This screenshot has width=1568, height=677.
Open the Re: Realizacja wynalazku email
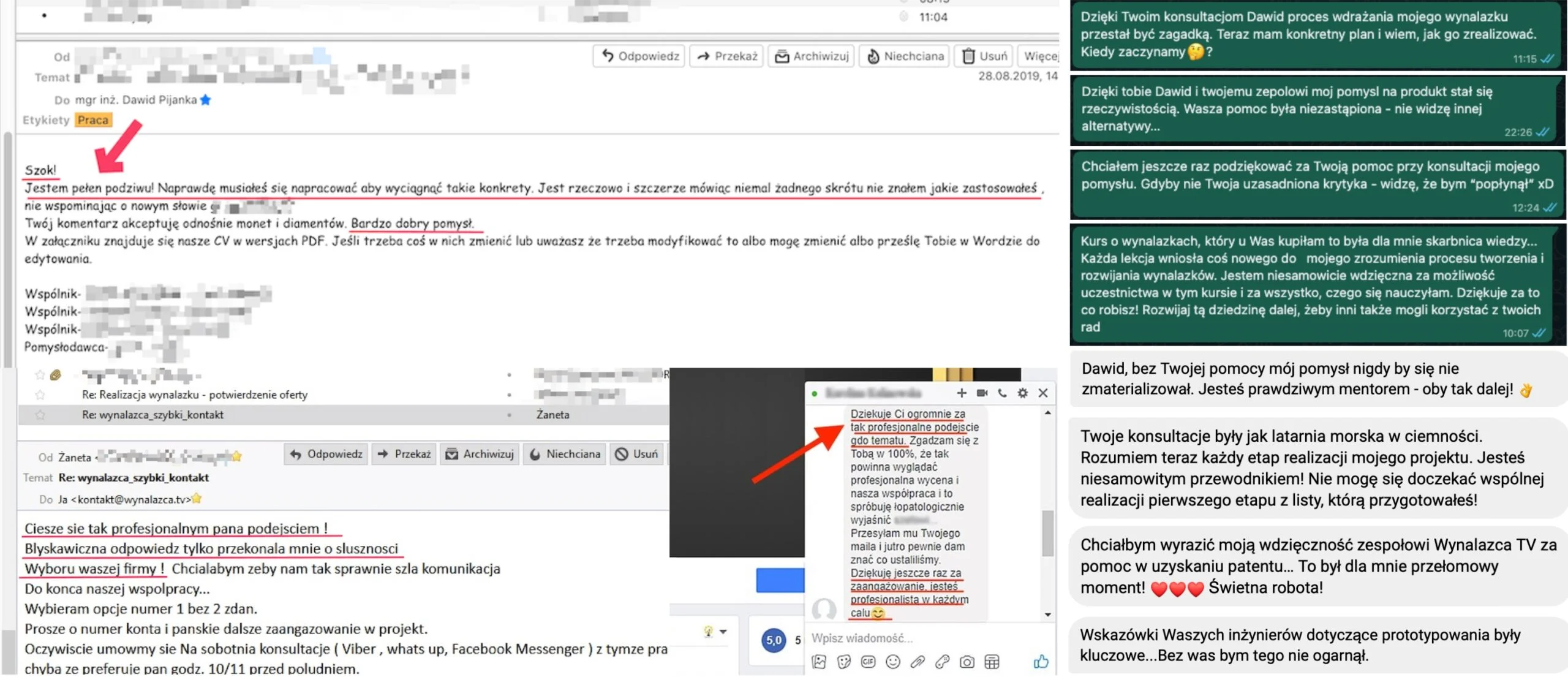195,395
